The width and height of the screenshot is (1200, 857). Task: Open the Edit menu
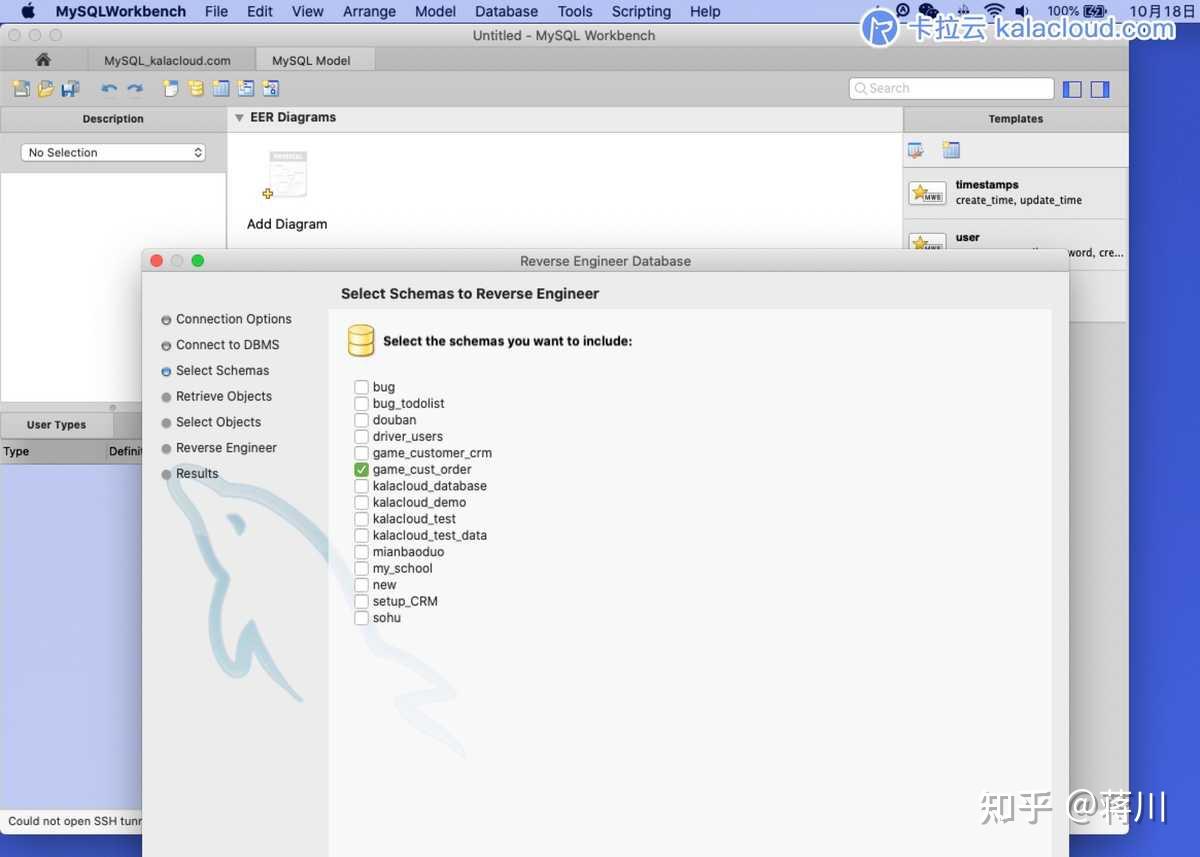pyautogui.click(x=260, y=11)
